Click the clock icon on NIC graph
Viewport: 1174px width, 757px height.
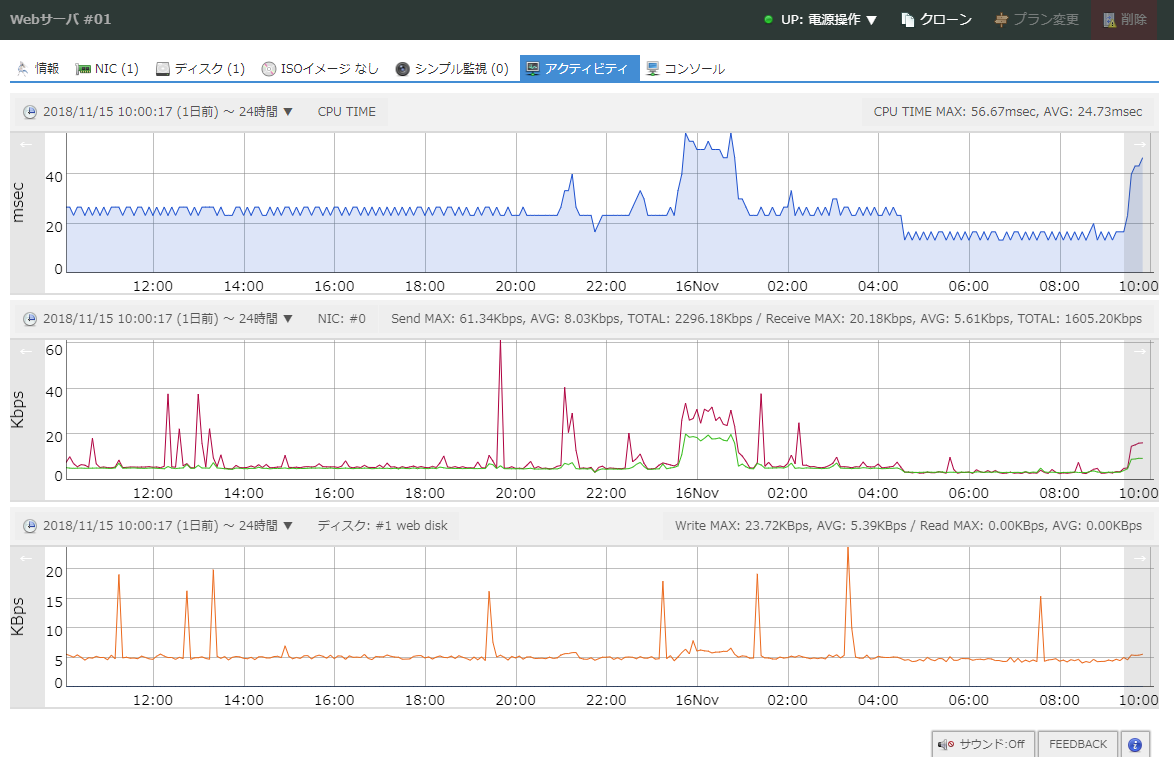30,319
